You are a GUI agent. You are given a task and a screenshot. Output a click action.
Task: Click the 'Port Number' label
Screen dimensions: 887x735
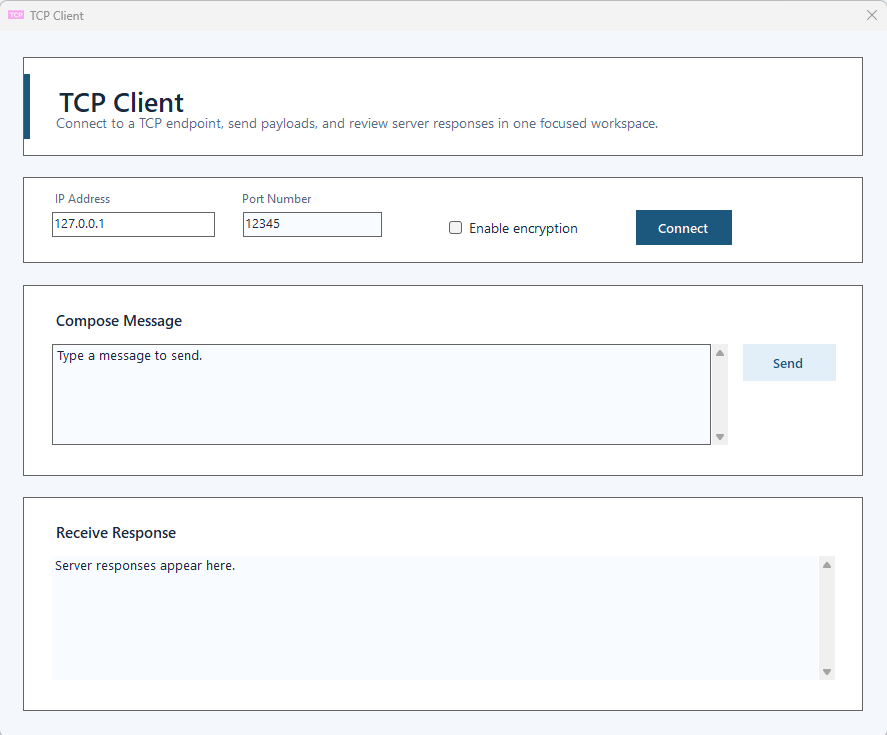pyautogui.click(x=277, y=199)
